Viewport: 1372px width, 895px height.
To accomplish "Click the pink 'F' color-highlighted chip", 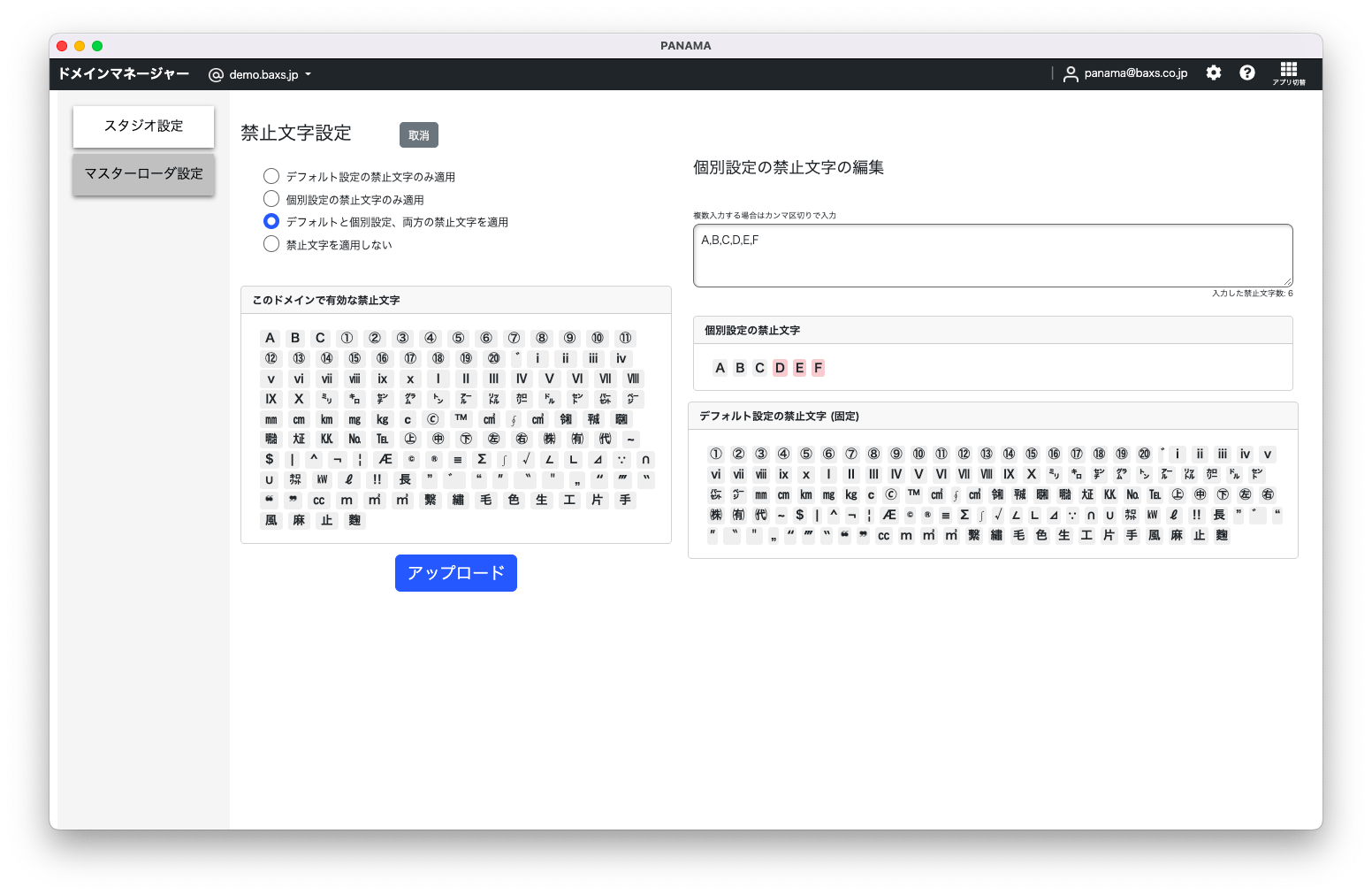I will (819, 368).
